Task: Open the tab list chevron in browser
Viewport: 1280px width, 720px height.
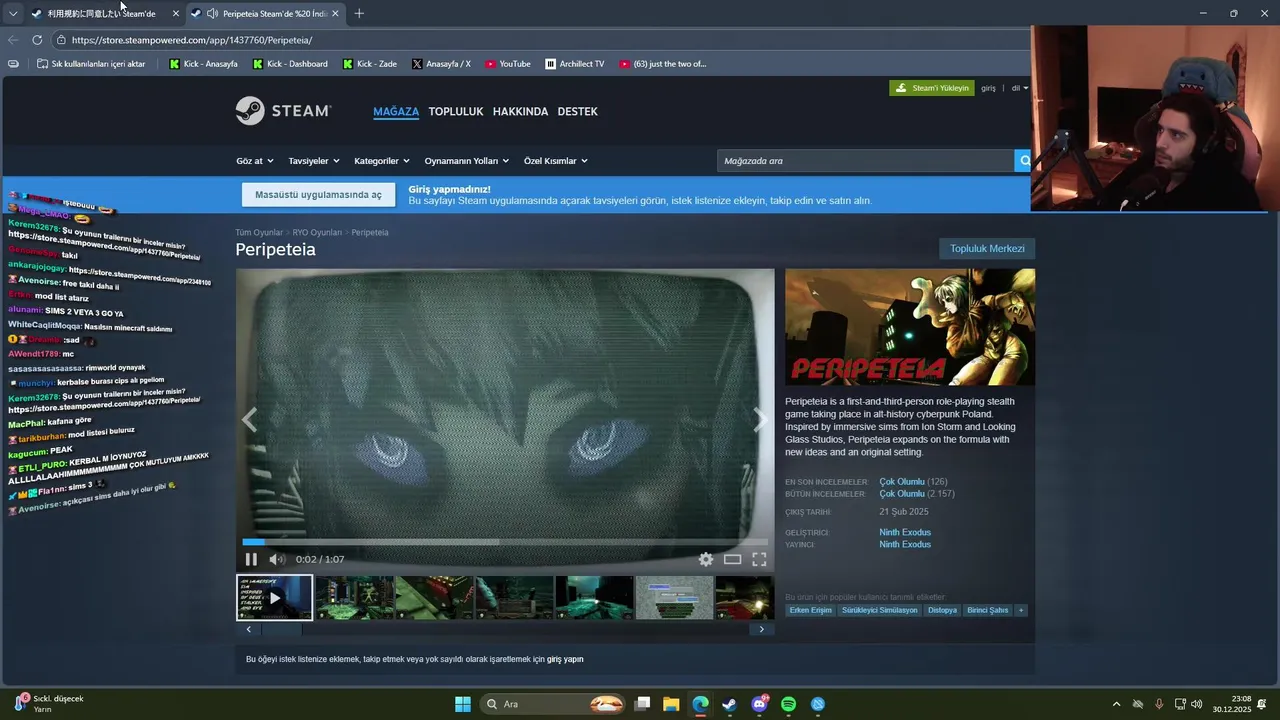Action: tap(13, 13)
